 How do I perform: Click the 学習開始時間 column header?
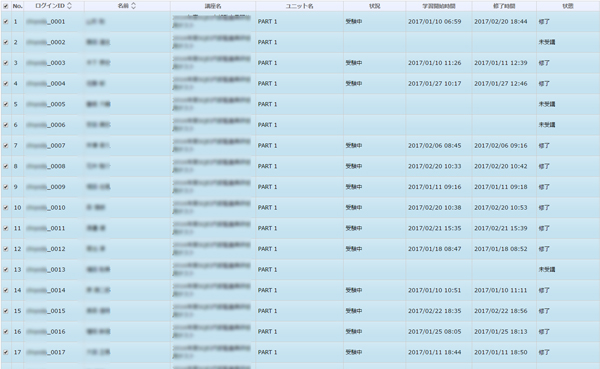pyautogui.click(x=439, y=6)
